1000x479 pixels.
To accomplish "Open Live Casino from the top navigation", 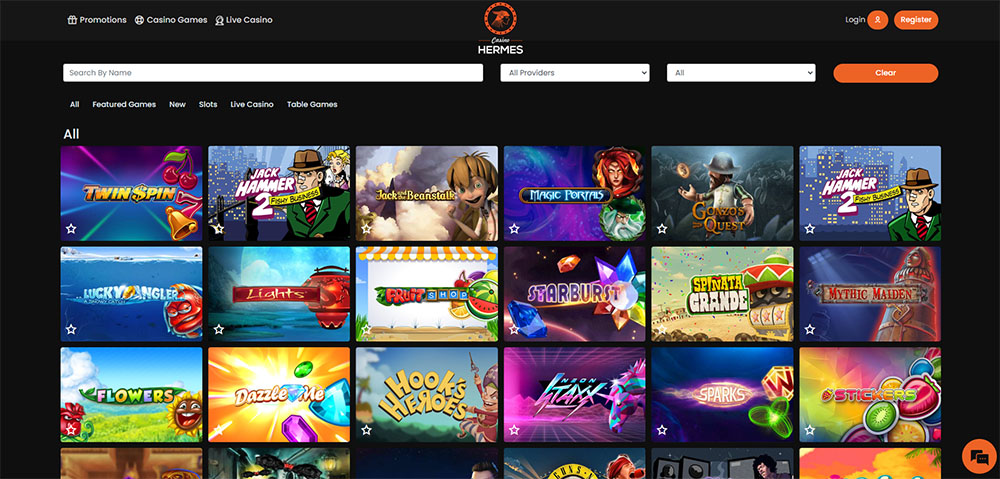I will 244,20.
